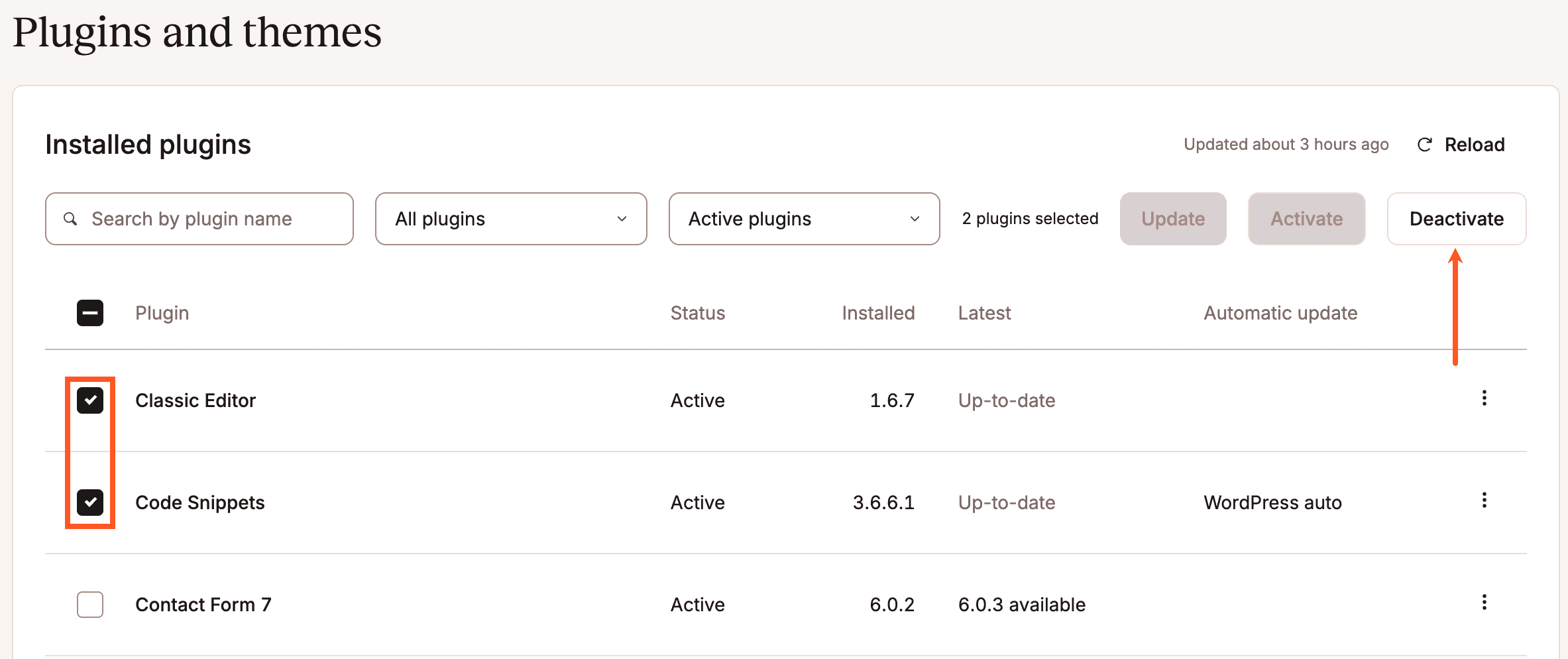The width and height of the screenshot is (1568, 659).
Task: Click the Reload link
Action: [x=1474, y=145]
